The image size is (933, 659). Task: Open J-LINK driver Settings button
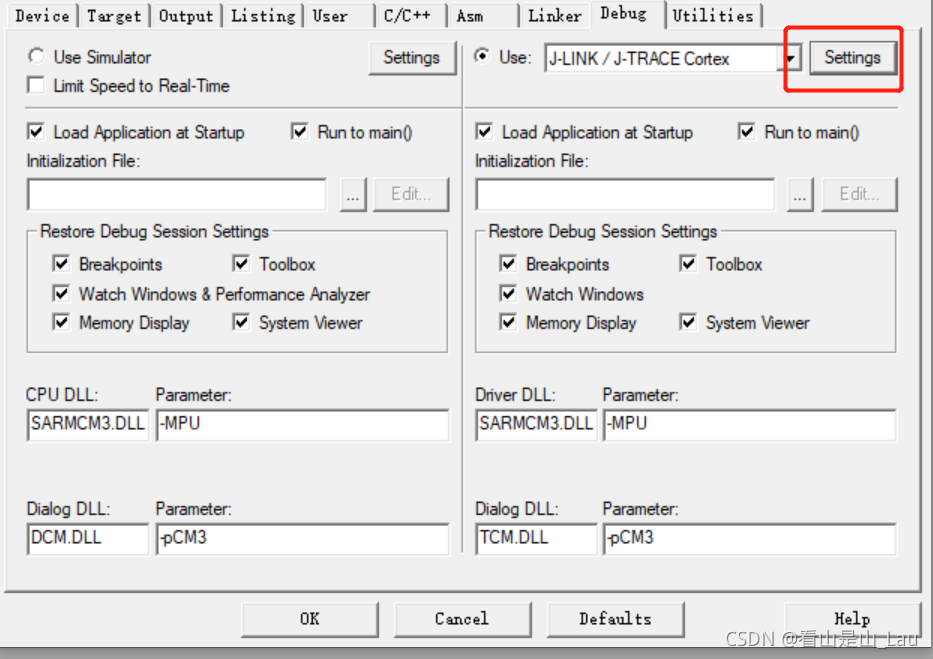click(853, 58)
